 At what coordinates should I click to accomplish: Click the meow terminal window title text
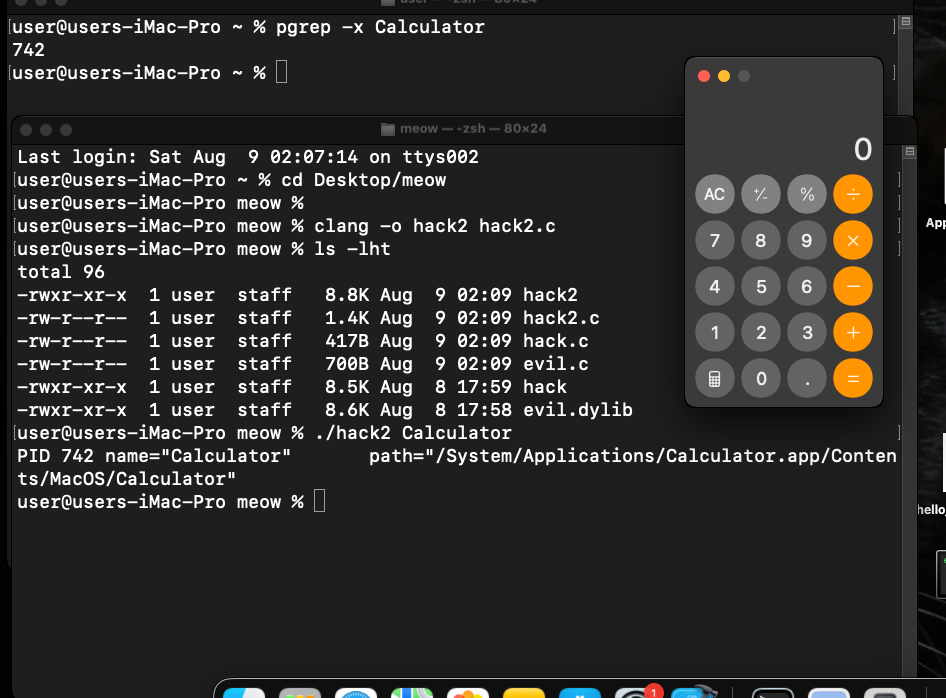473,128
